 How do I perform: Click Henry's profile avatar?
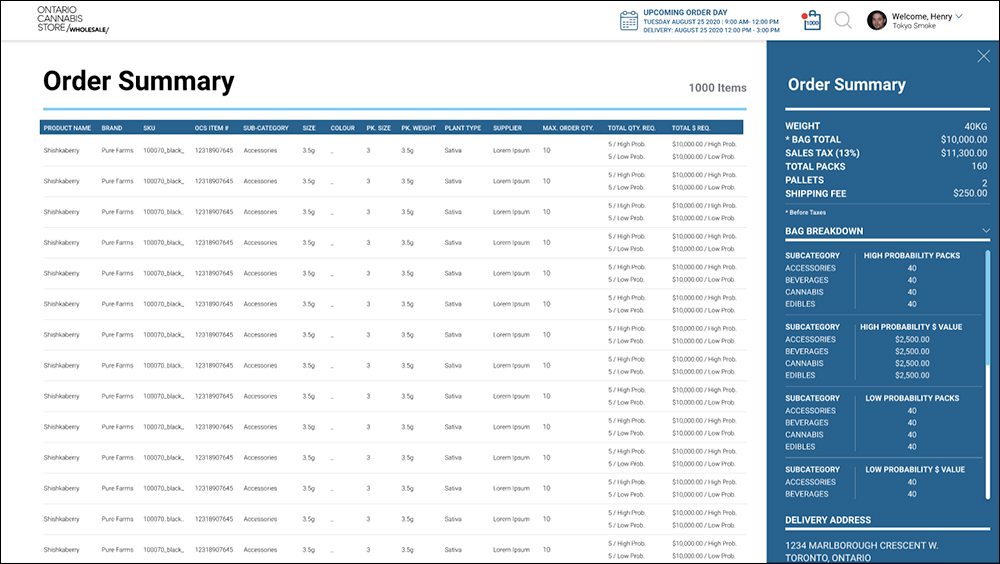[877, 20]
